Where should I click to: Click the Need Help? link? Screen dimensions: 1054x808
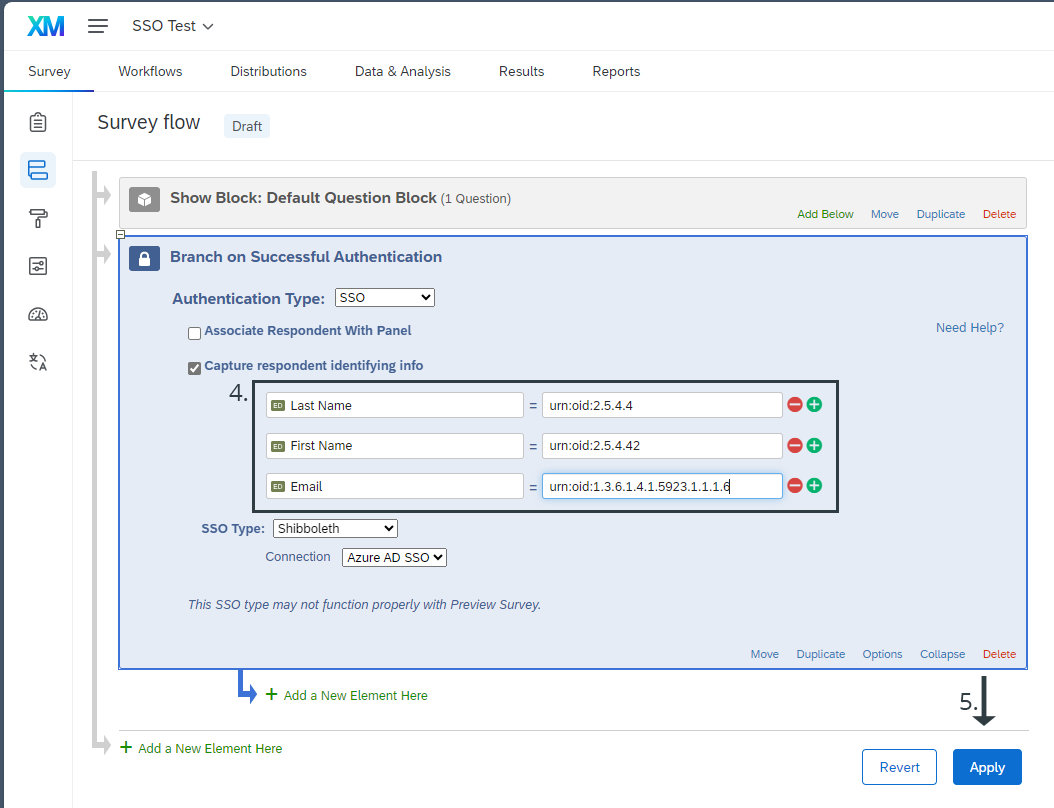[x=969, y=327]
